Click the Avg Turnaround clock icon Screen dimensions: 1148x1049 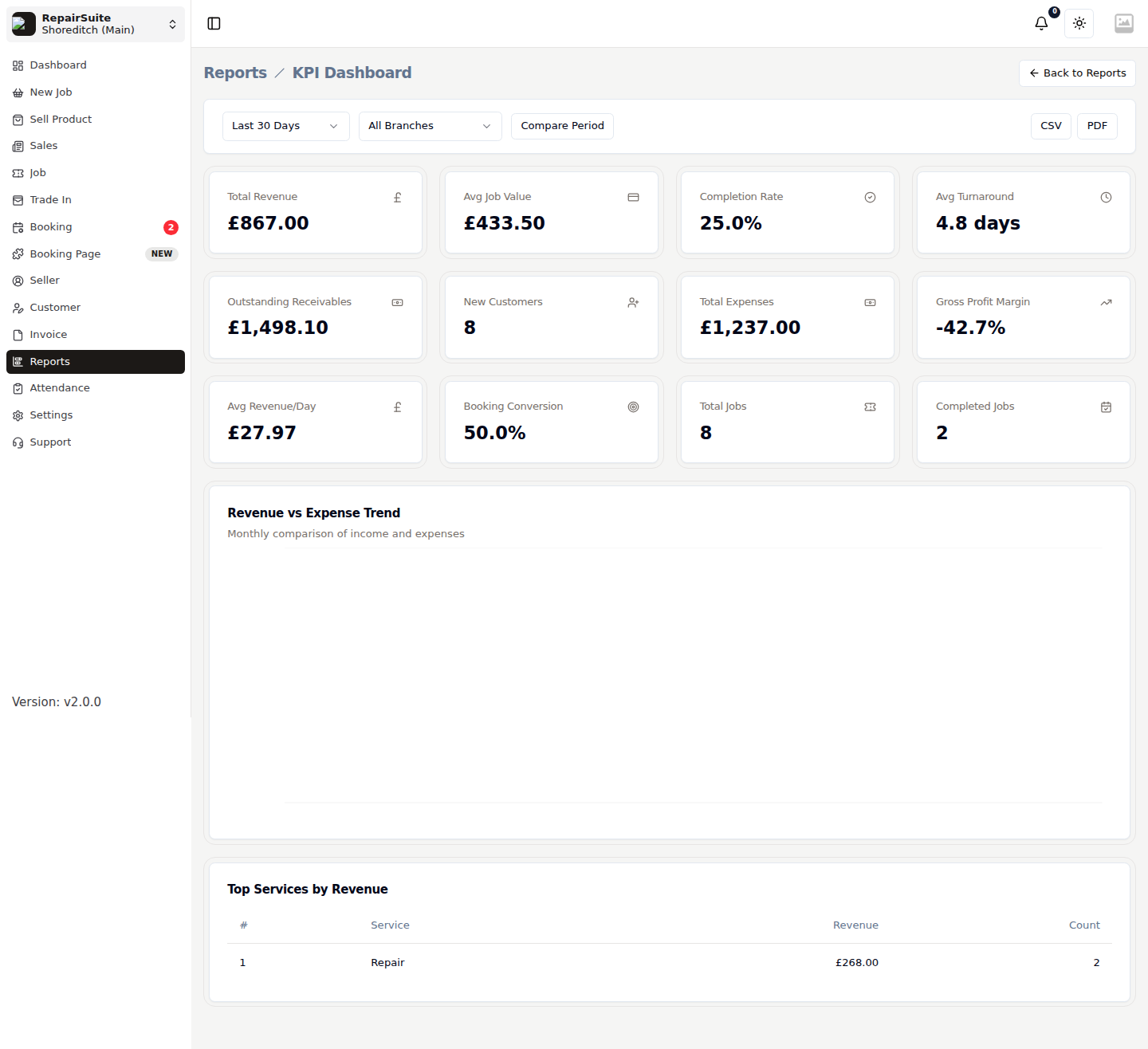pos(1106,198)
